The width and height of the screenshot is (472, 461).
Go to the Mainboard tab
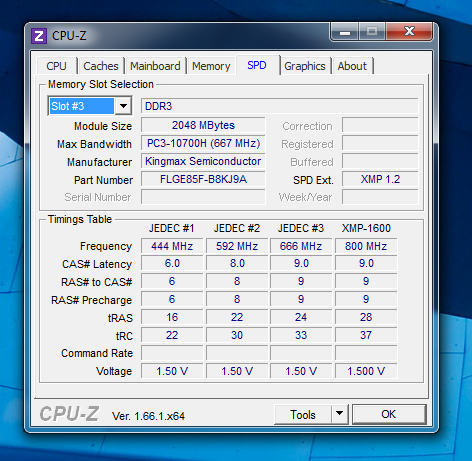(155, 66)
